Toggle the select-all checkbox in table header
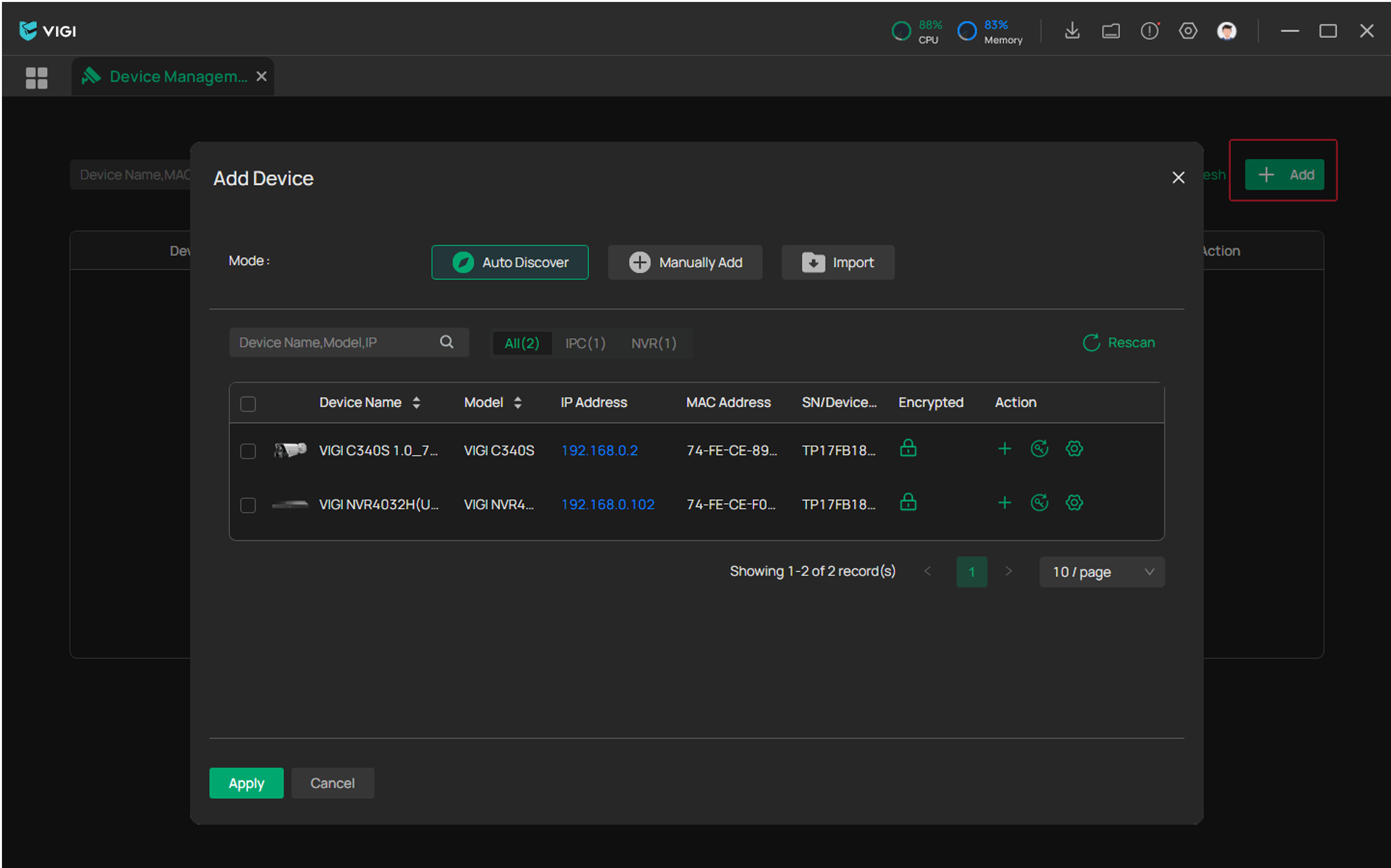The image size is (1391, 868). coord(248,404)
